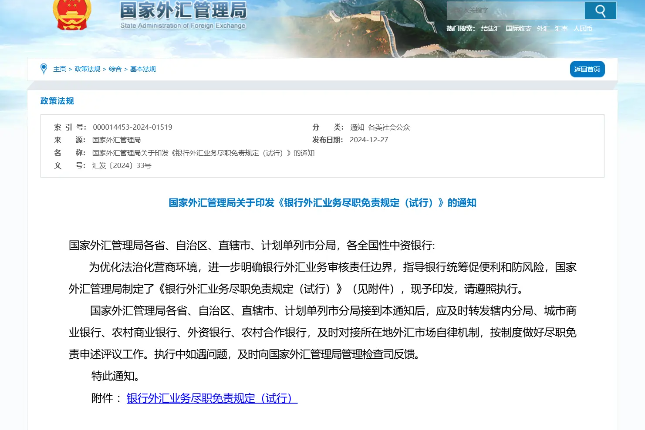
Task: Click the magnifier search button
Action: (600, 10)
